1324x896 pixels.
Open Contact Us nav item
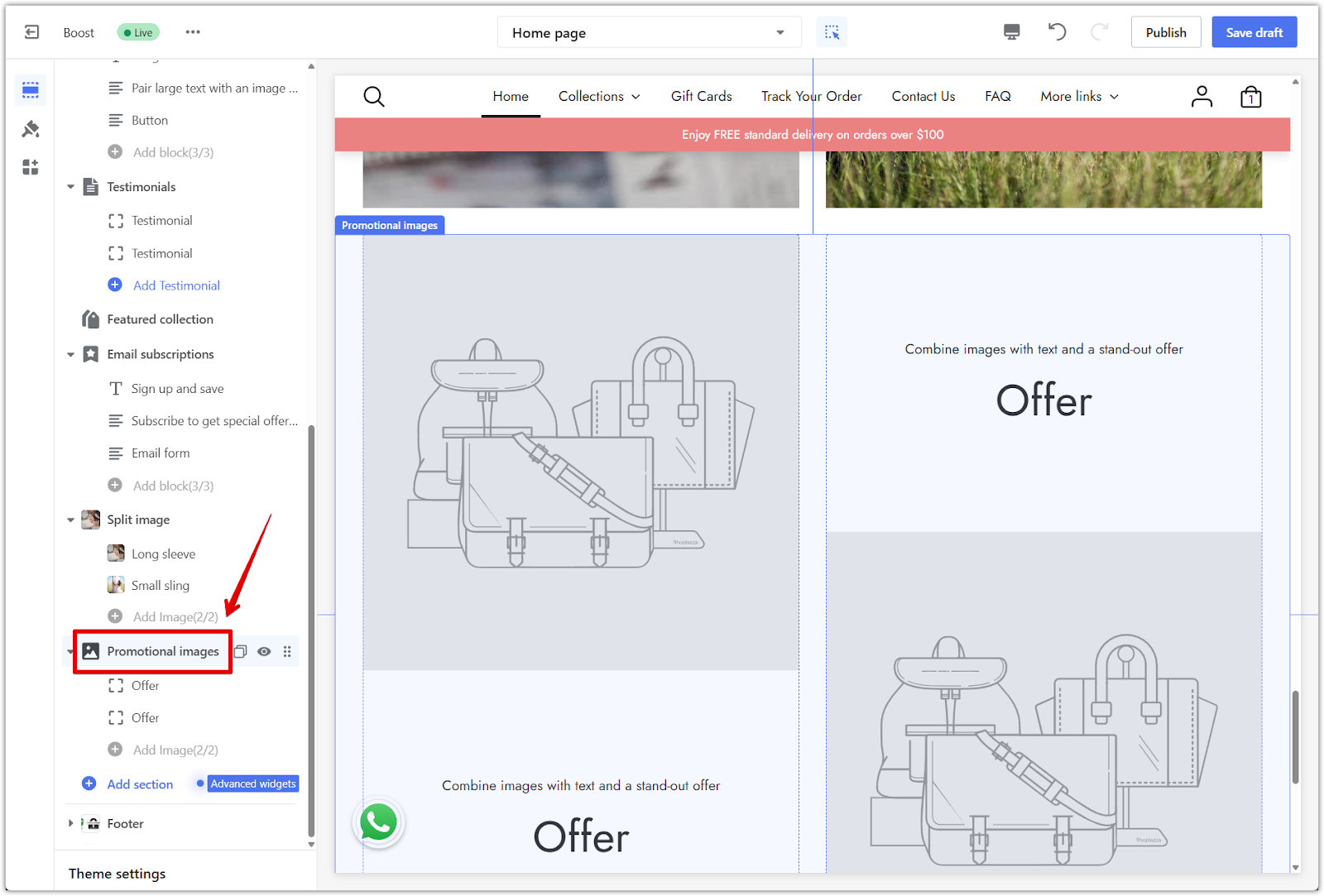pyautogui.click(x=923, y=96)
